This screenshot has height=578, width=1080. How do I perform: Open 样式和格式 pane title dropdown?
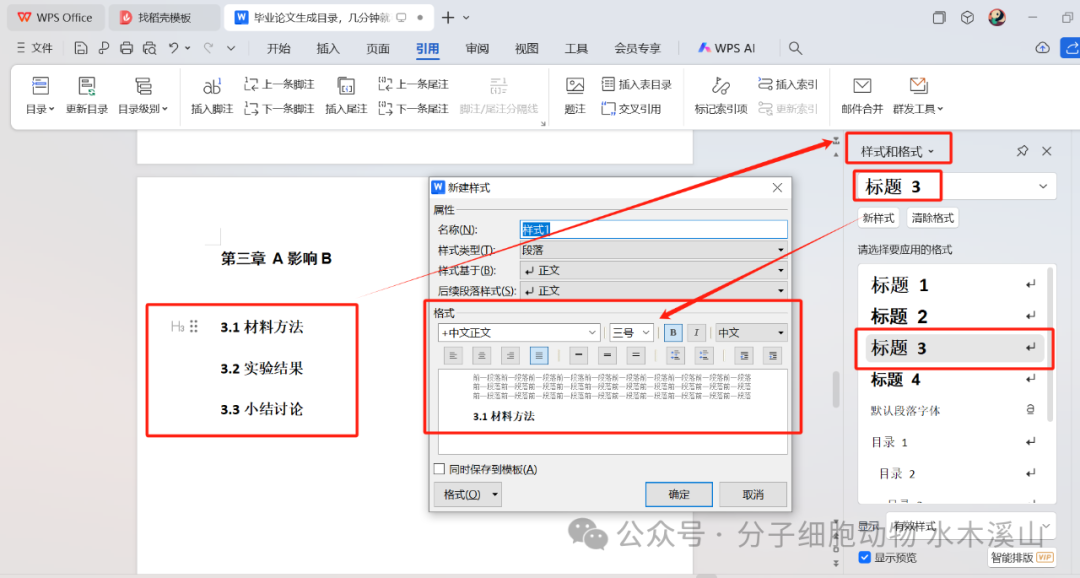[897, 152]
